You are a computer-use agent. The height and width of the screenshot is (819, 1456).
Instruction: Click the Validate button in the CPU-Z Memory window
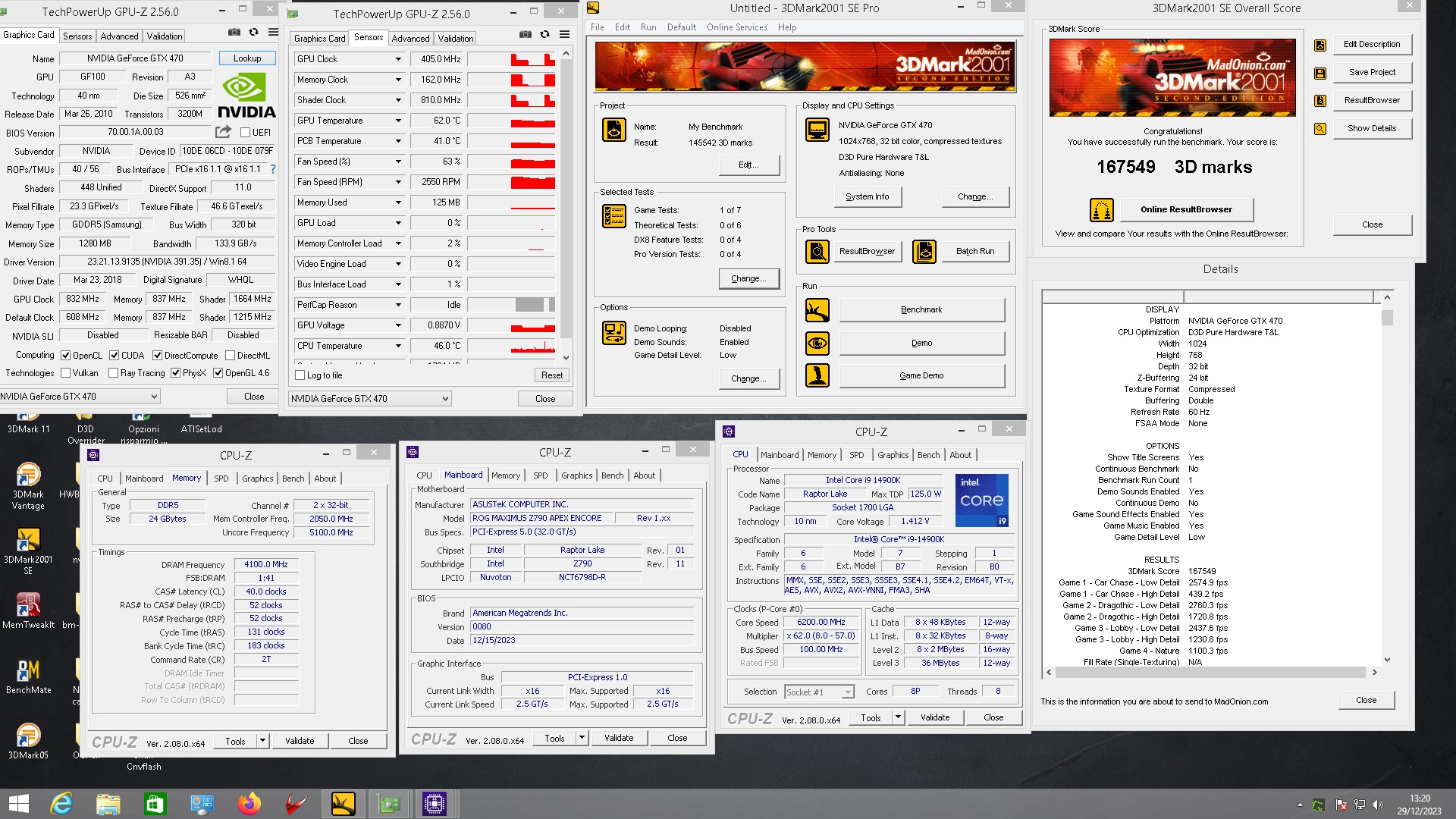pyautogui.click(x=300, y=741)
